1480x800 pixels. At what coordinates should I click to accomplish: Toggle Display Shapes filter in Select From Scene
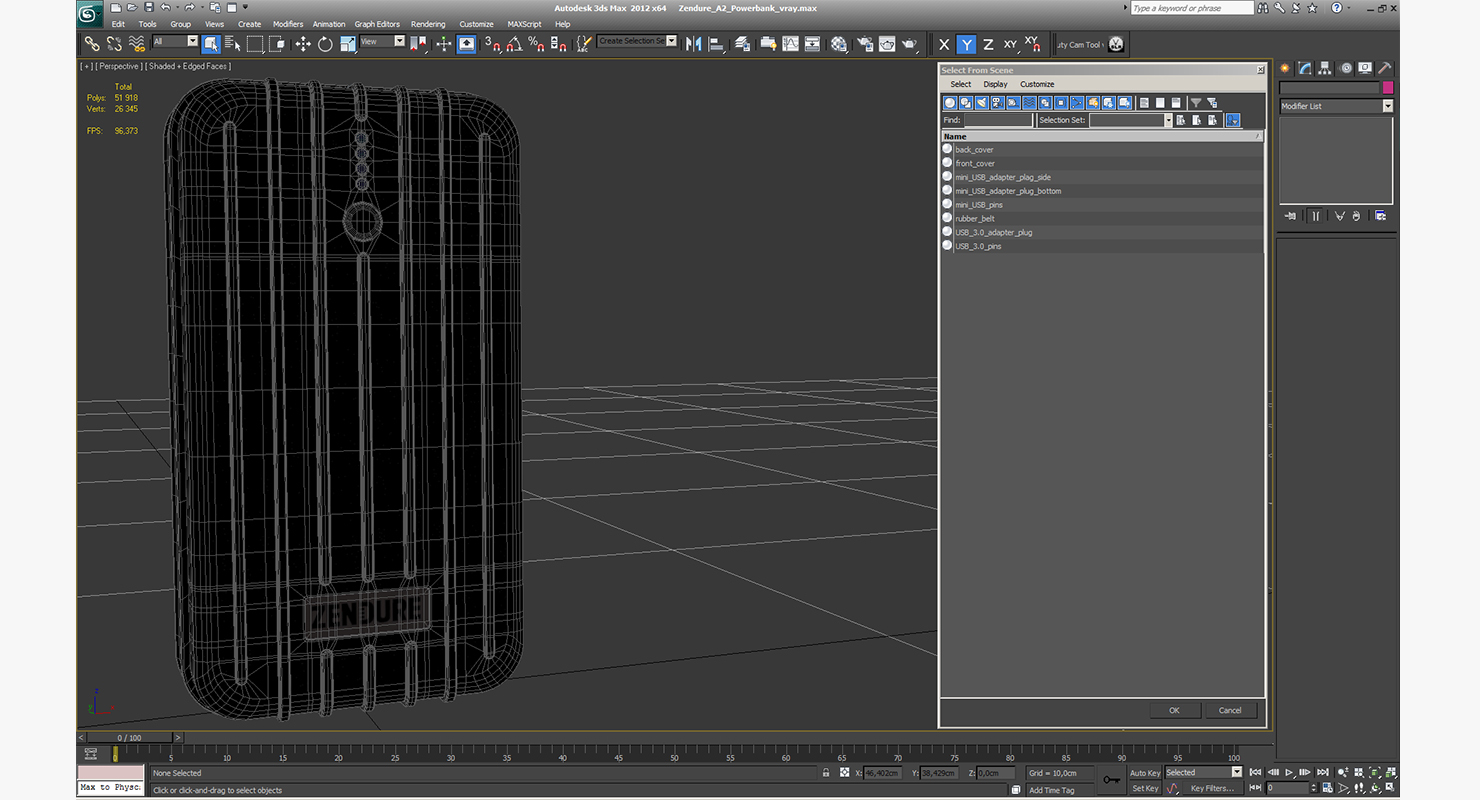tap(966, 103)
